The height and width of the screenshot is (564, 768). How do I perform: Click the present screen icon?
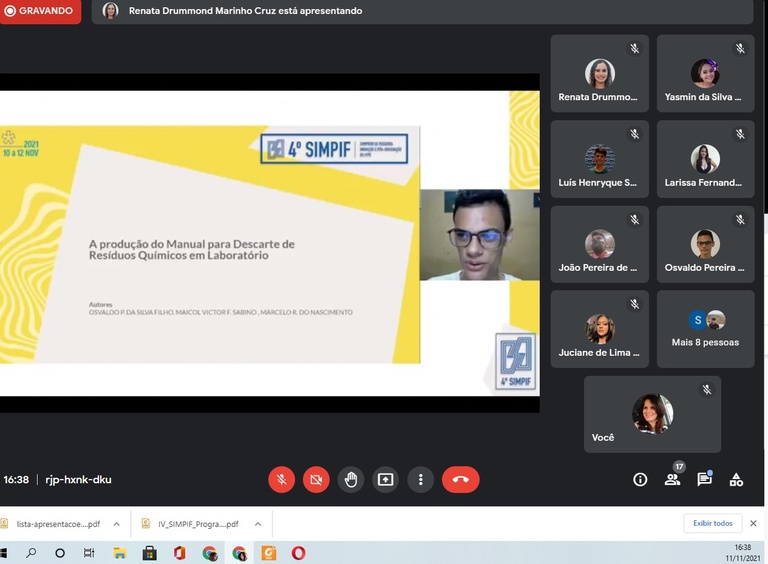pyautogui.click(x=386, y=480)
